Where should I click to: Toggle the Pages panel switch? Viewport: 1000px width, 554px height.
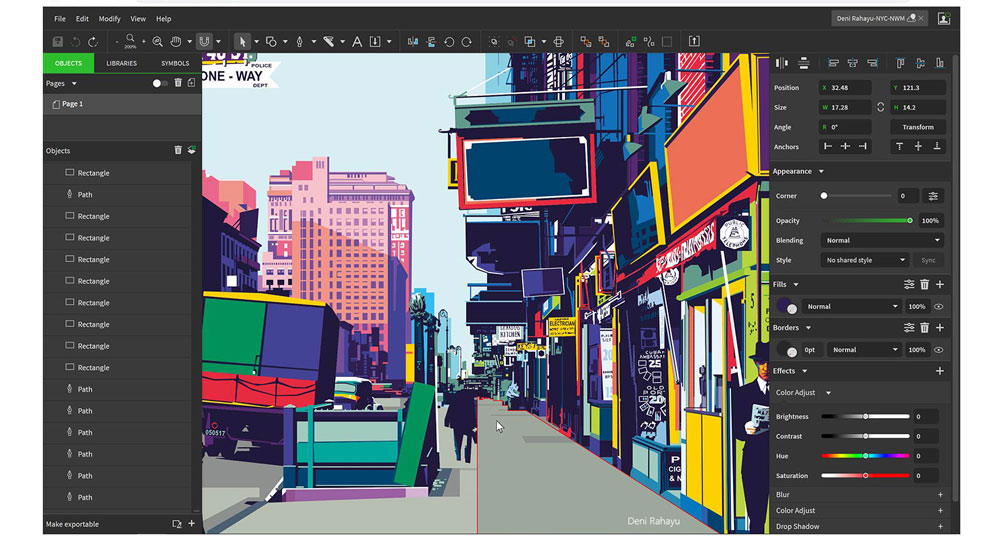(160, 83)
